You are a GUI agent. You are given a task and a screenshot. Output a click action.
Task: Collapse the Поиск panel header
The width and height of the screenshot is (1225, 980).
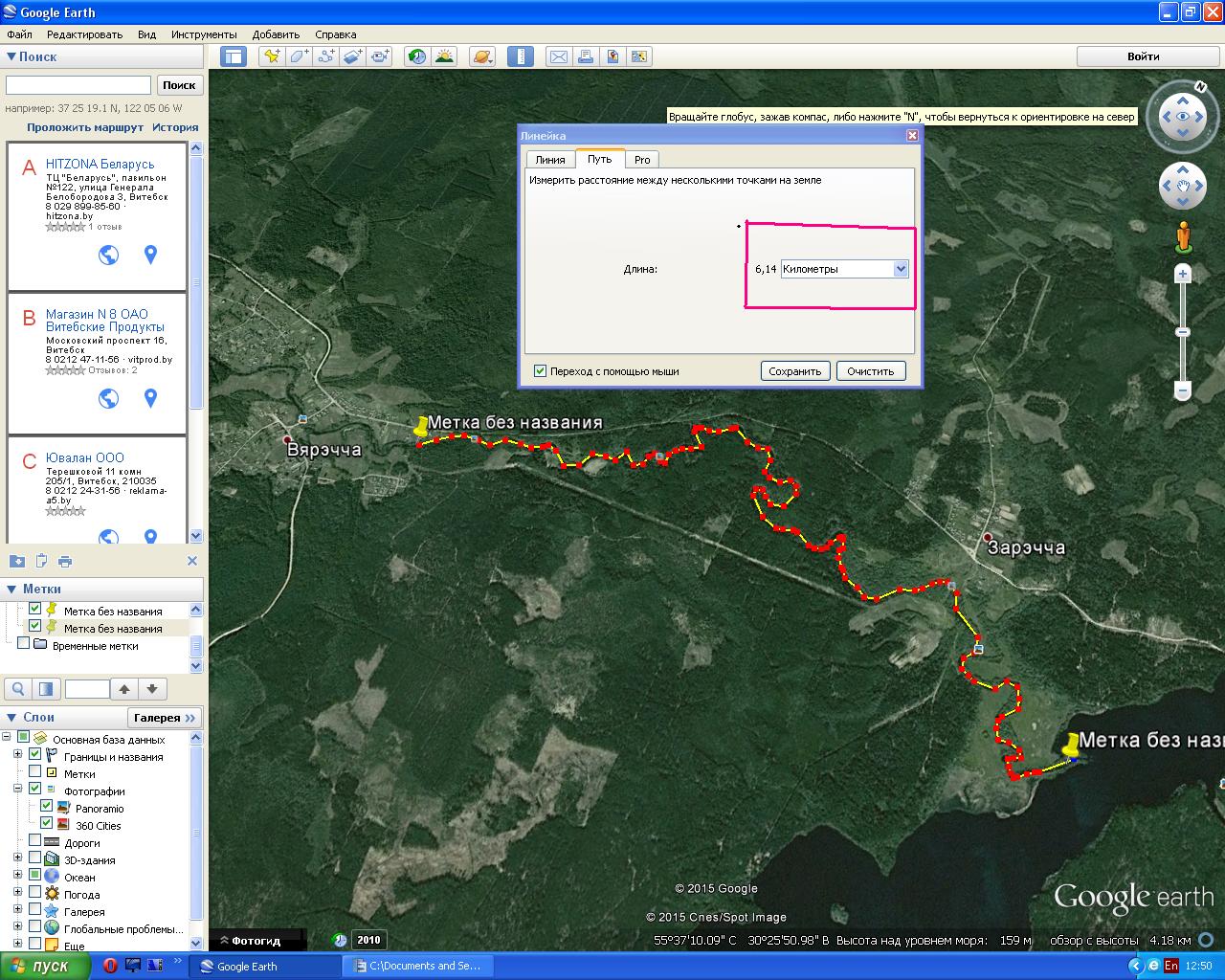tap(11, 56)
